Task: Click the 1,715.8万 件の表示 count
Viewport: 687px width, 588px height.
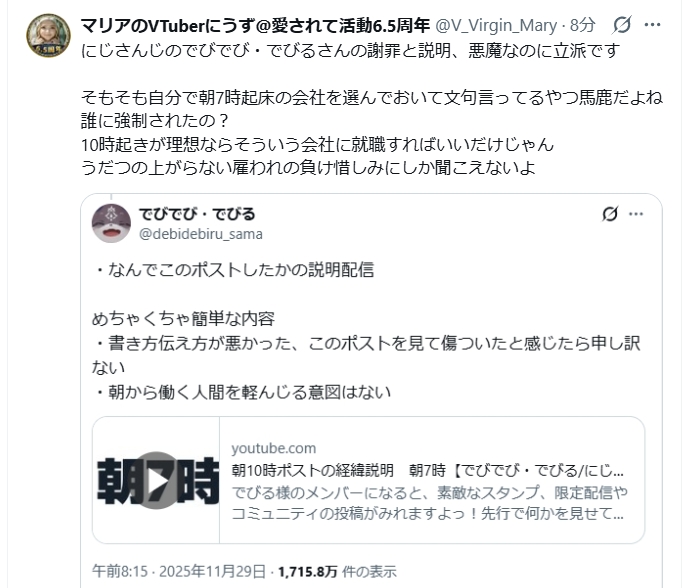Action: pos(337,571)
